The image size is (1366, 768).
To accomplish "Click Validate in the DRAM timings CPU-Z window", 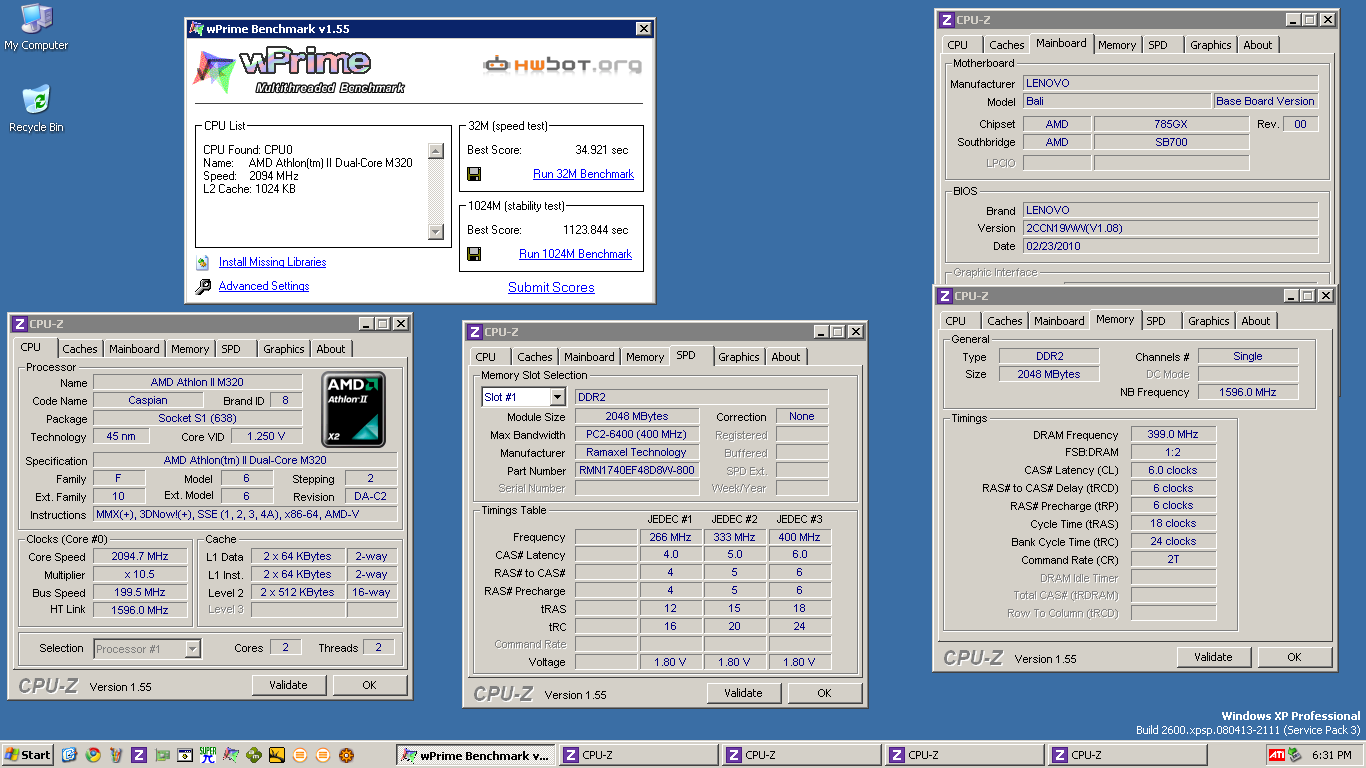I will tap(1213, 657).
